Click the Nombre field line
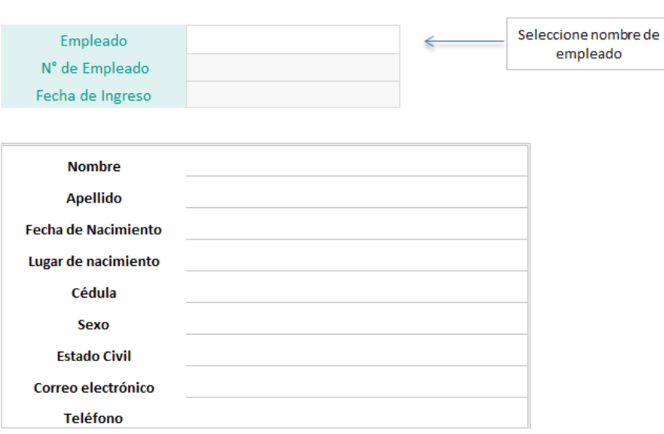 click(357, 161)
